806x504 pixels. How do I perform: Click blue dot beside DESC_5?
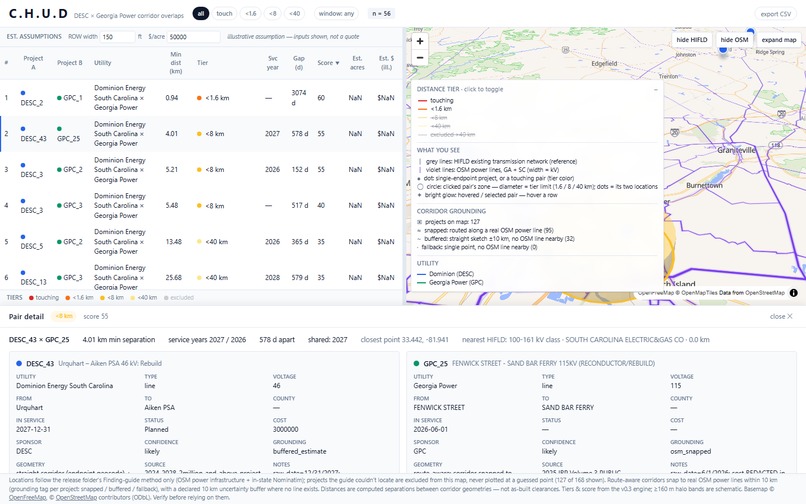pos(23,237)
